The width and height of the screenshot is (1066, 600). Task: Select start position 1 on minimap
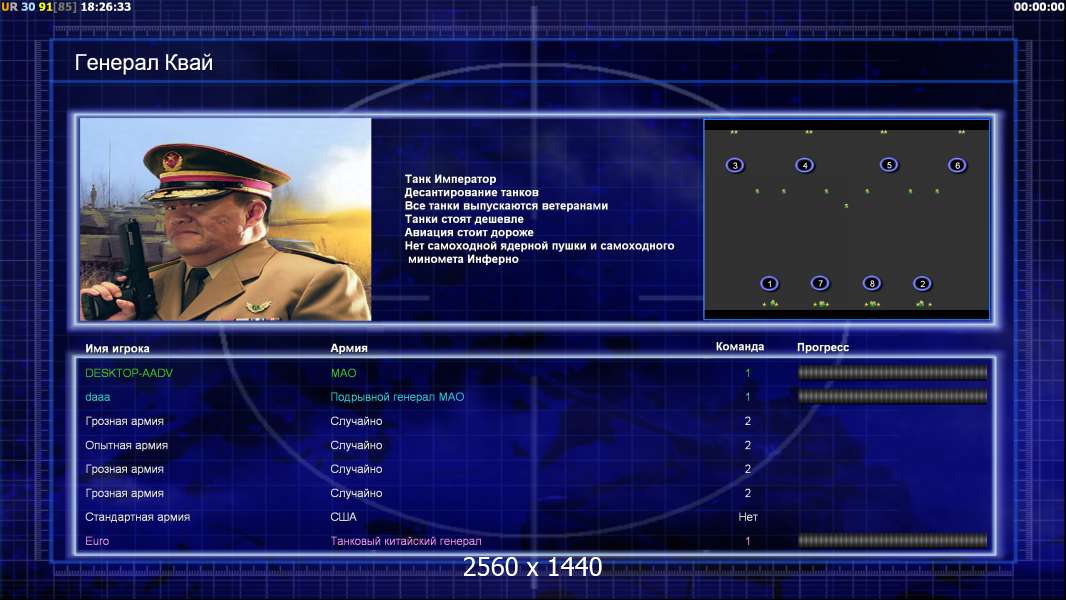tap(769, 283)
